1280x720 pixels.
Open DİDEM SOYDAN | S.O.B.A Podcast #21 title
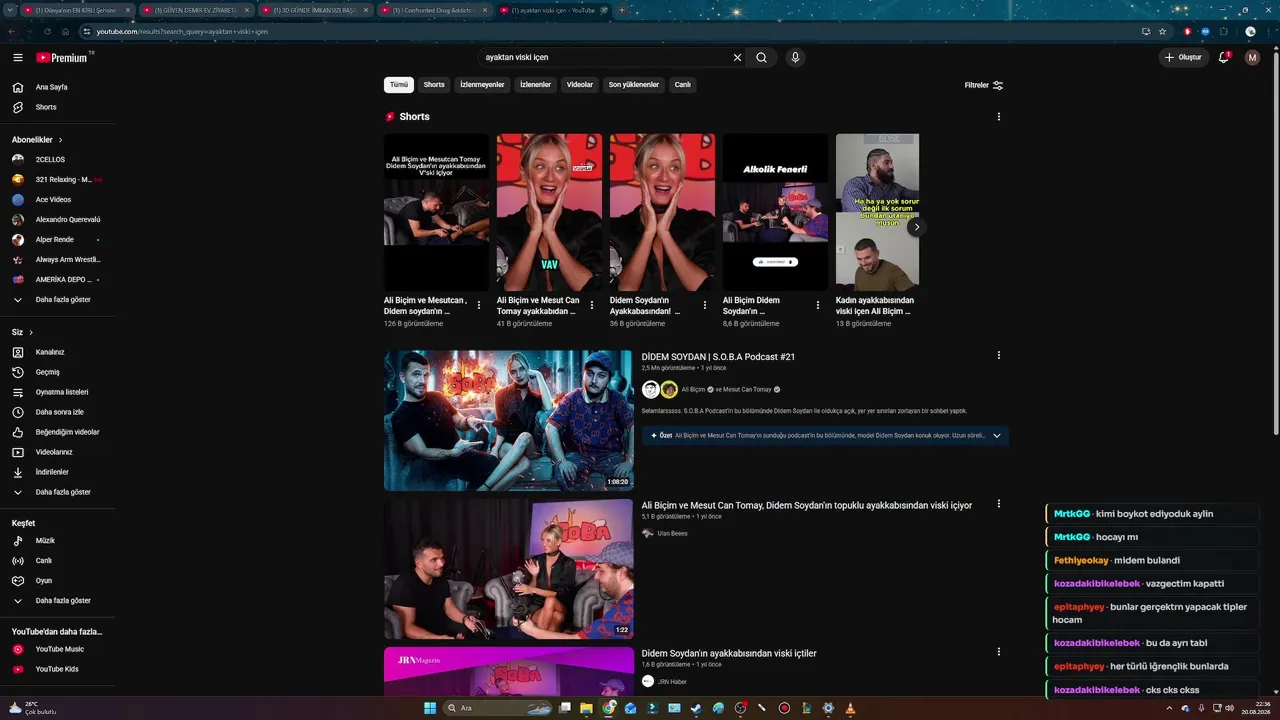pos(718,357)
